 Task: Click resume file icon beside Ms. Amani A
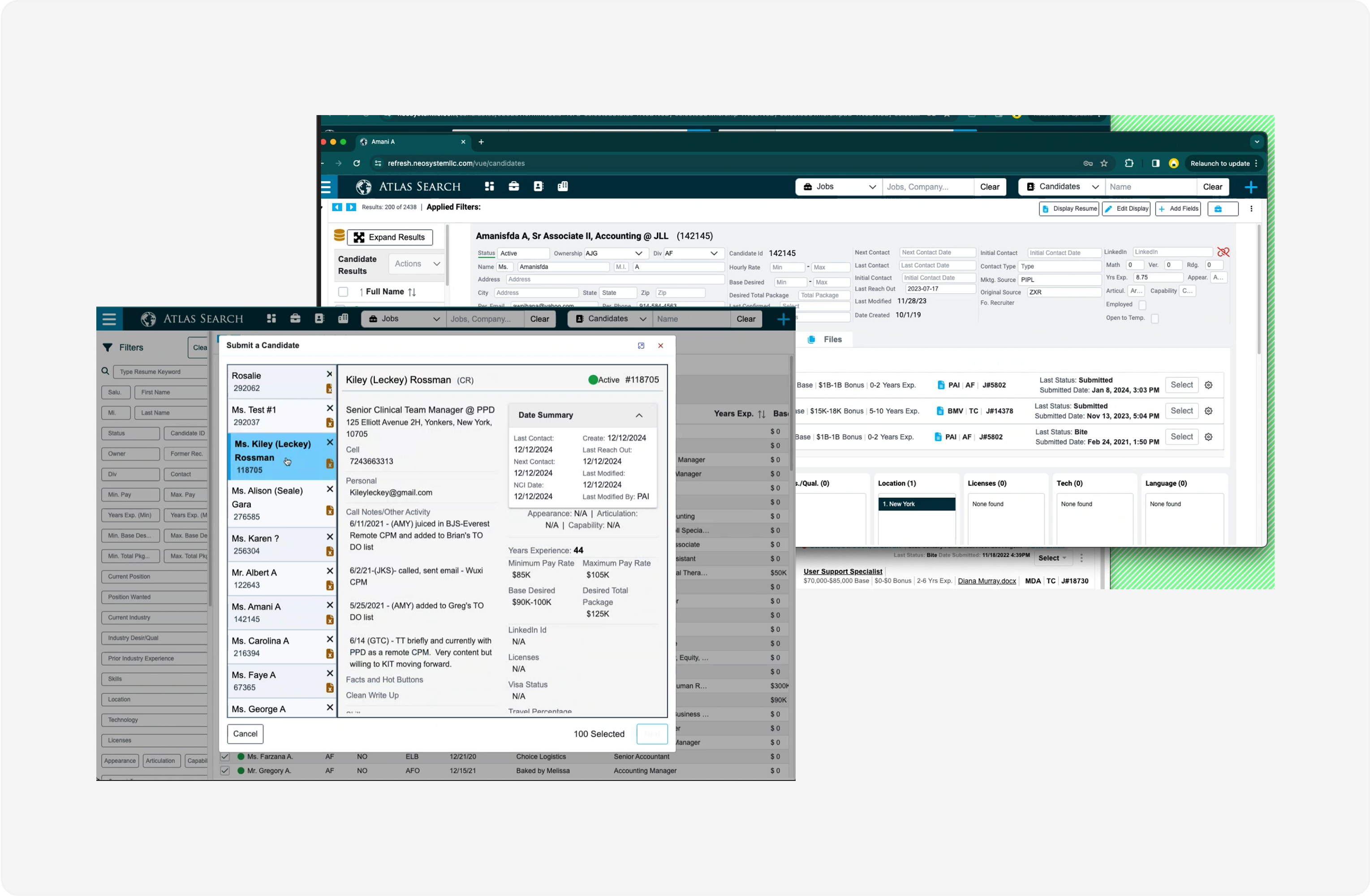[330, 620]
